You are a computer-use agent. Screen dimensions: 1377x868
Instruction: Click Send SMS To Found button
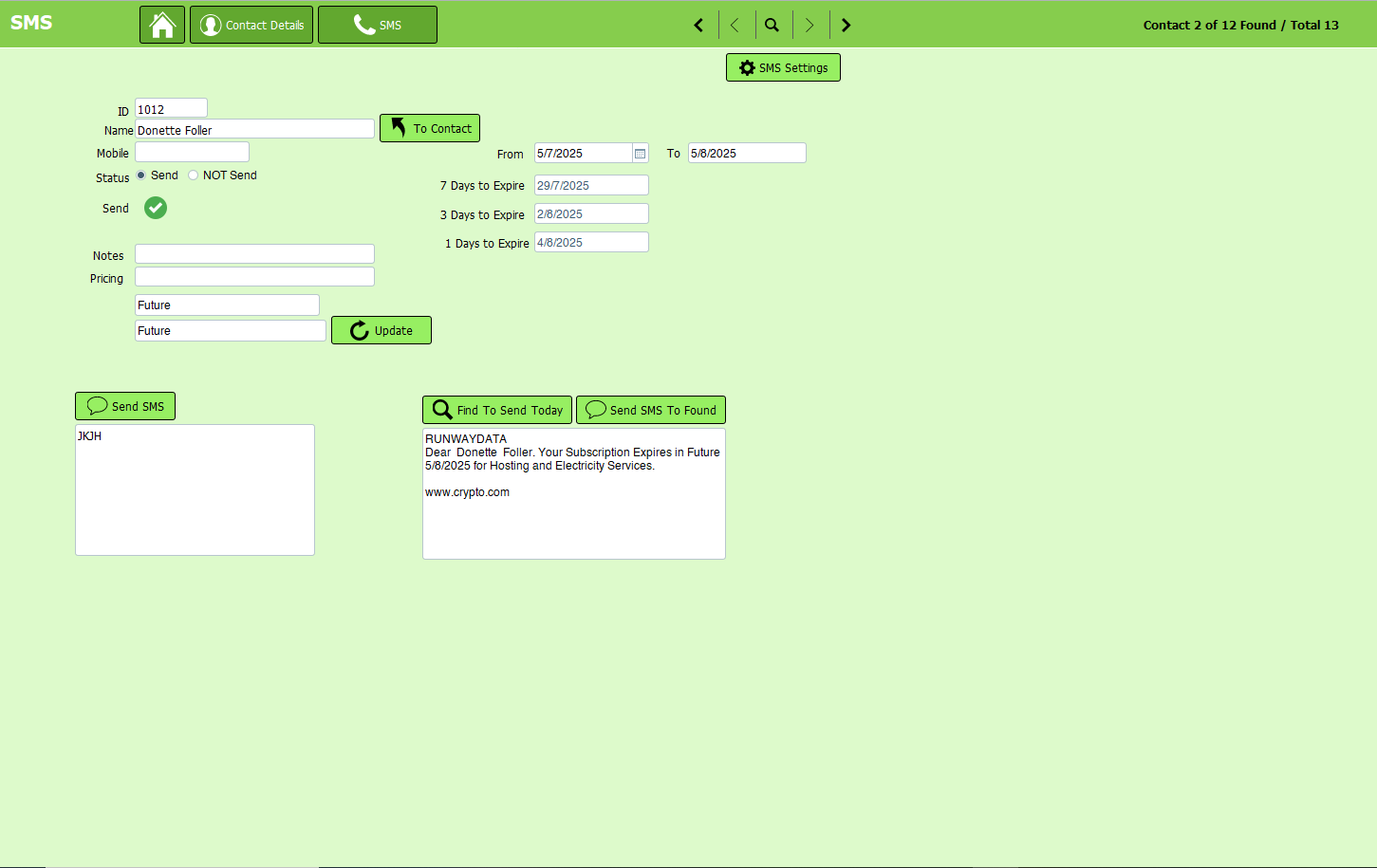[651, 410]
